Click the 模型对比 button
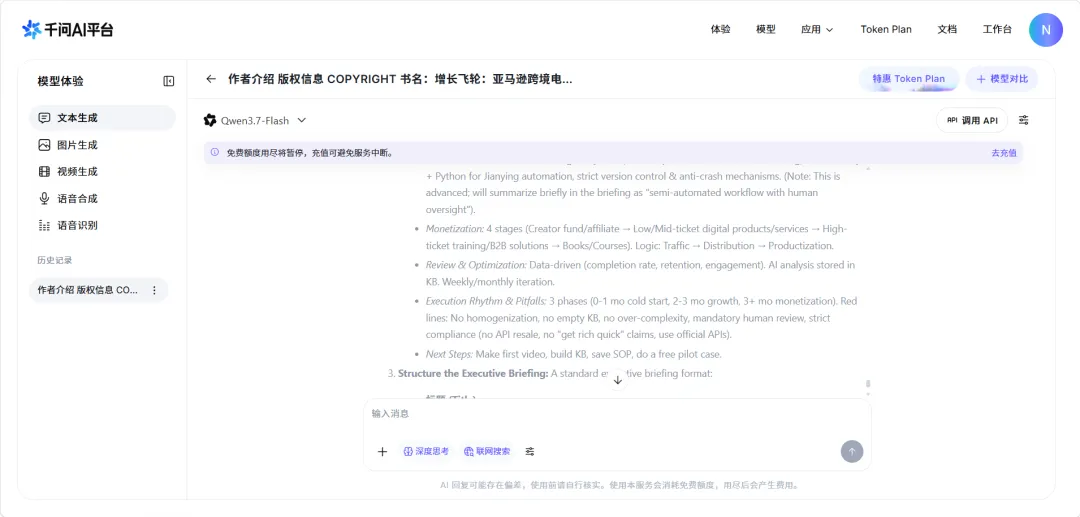1080x517 pixels. (1001, 79)
